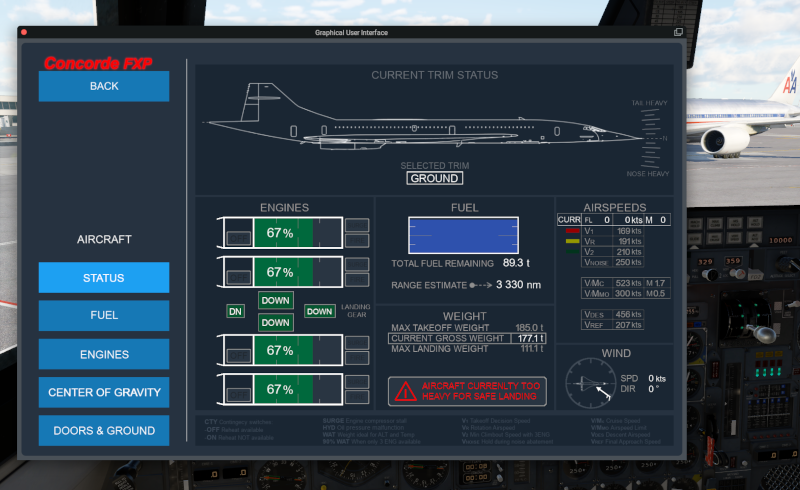Click the too heavy for landing warning text

480,391
